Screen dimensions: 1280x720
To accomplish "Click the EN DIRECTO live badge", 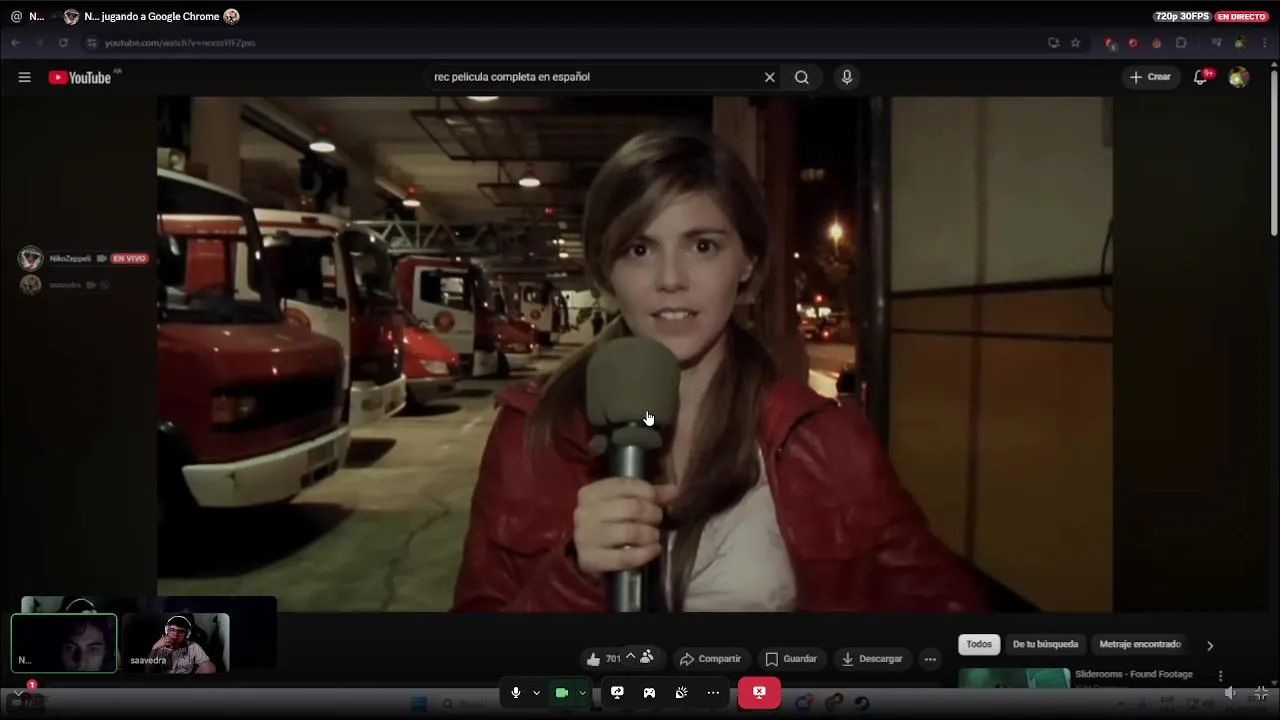I will 1242,16.
